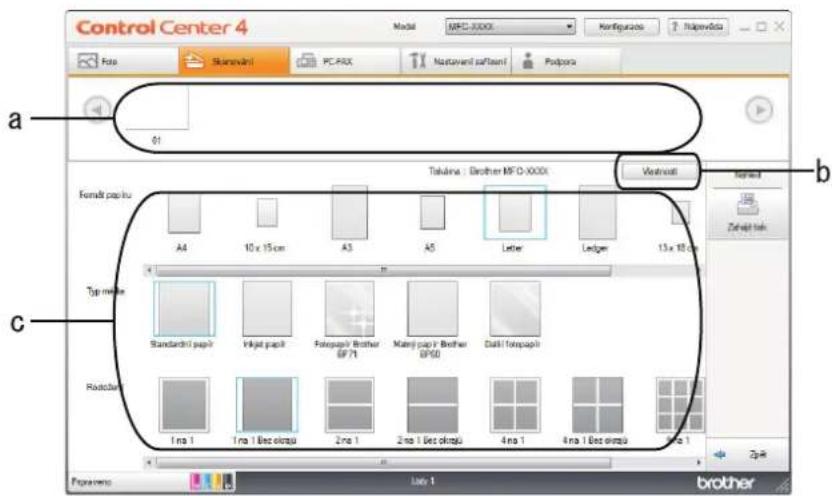This screenshot has width=832, height=496.
Task: Pick 4 na 1 Bez okrajů layout
Action: [597, 405]
